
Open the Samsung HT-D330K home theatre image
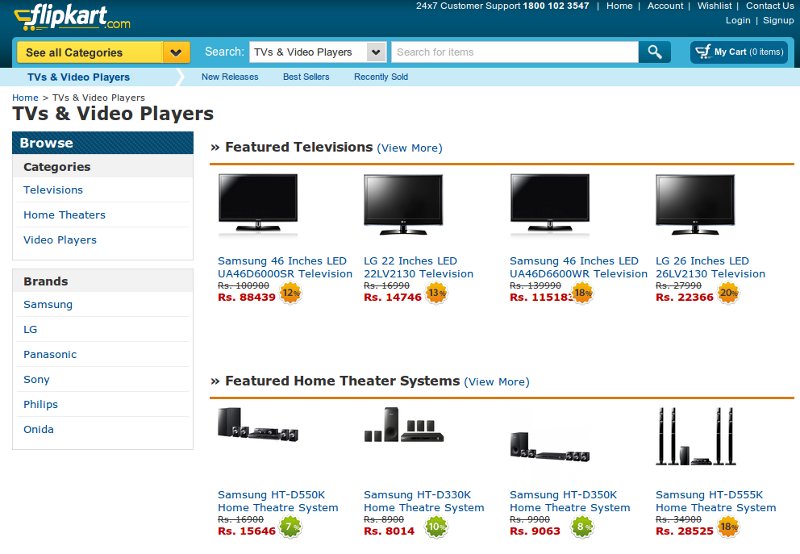pyautogui.click(x=404, y=424)
